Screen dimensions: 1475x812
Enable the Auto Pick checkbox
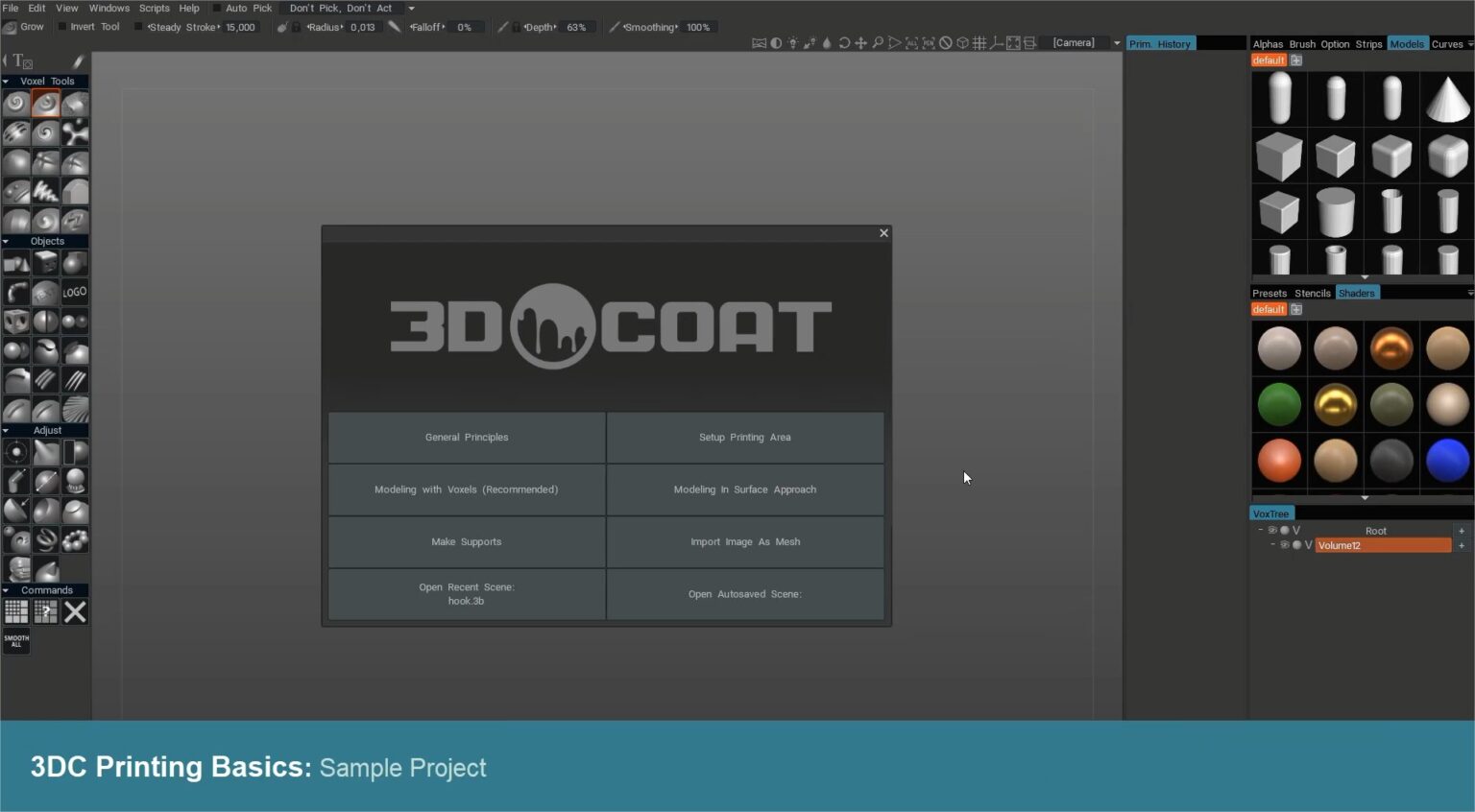click(x=219, y=8)
